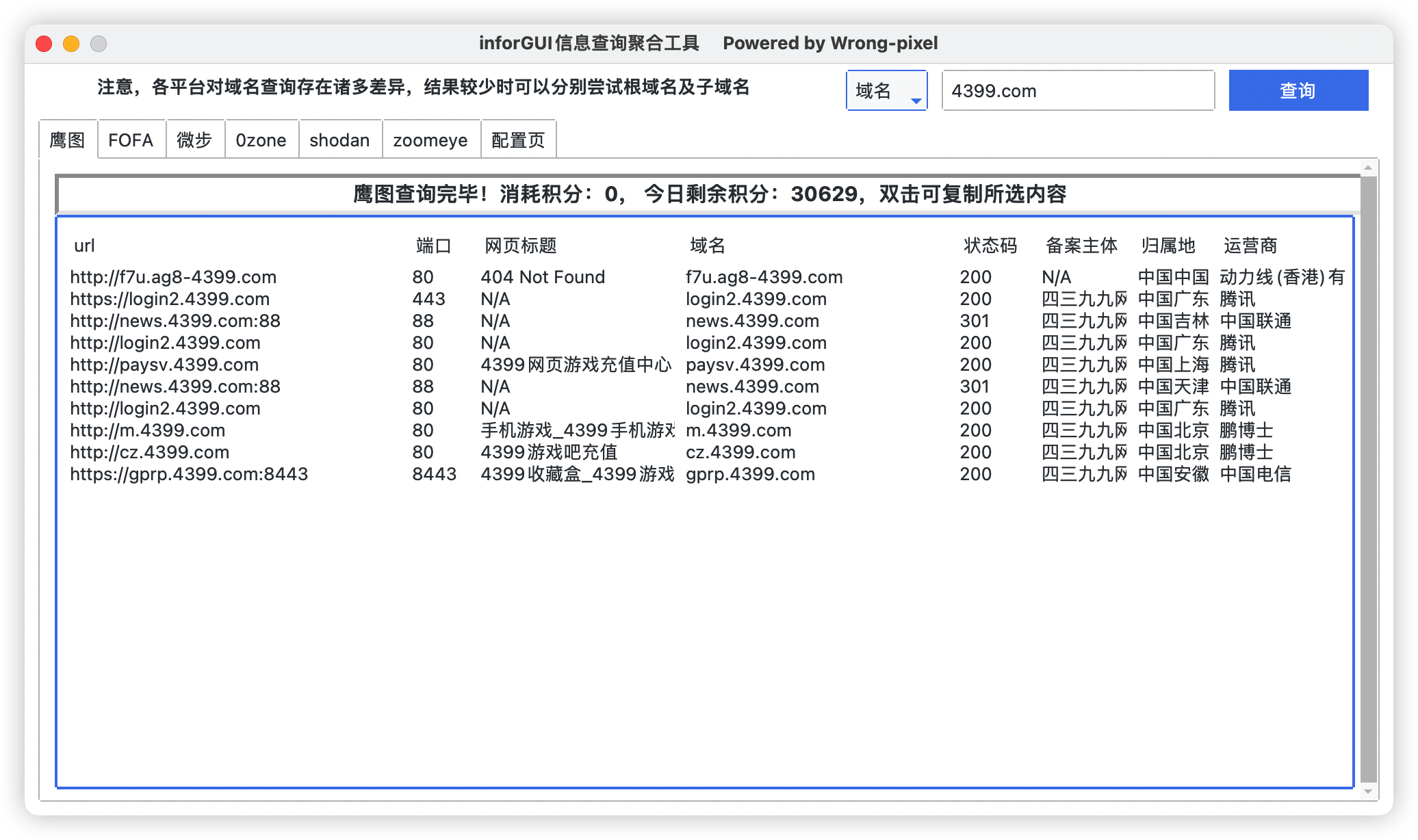
Task: Select the f7u.ag8-4399.com result row
Action: (x=764, y=277)
